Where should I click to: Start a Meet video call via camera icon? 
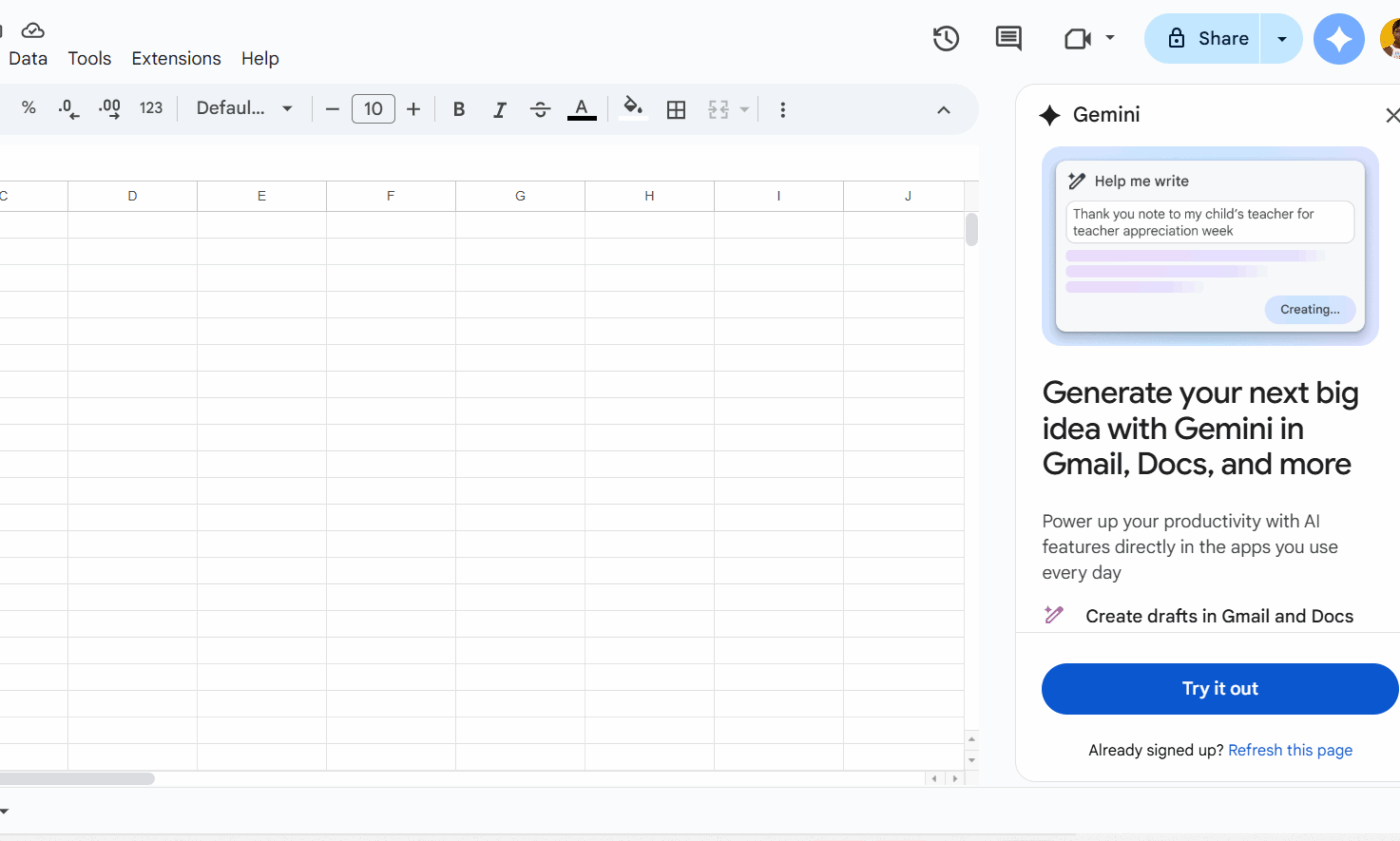coord(1076,38)
